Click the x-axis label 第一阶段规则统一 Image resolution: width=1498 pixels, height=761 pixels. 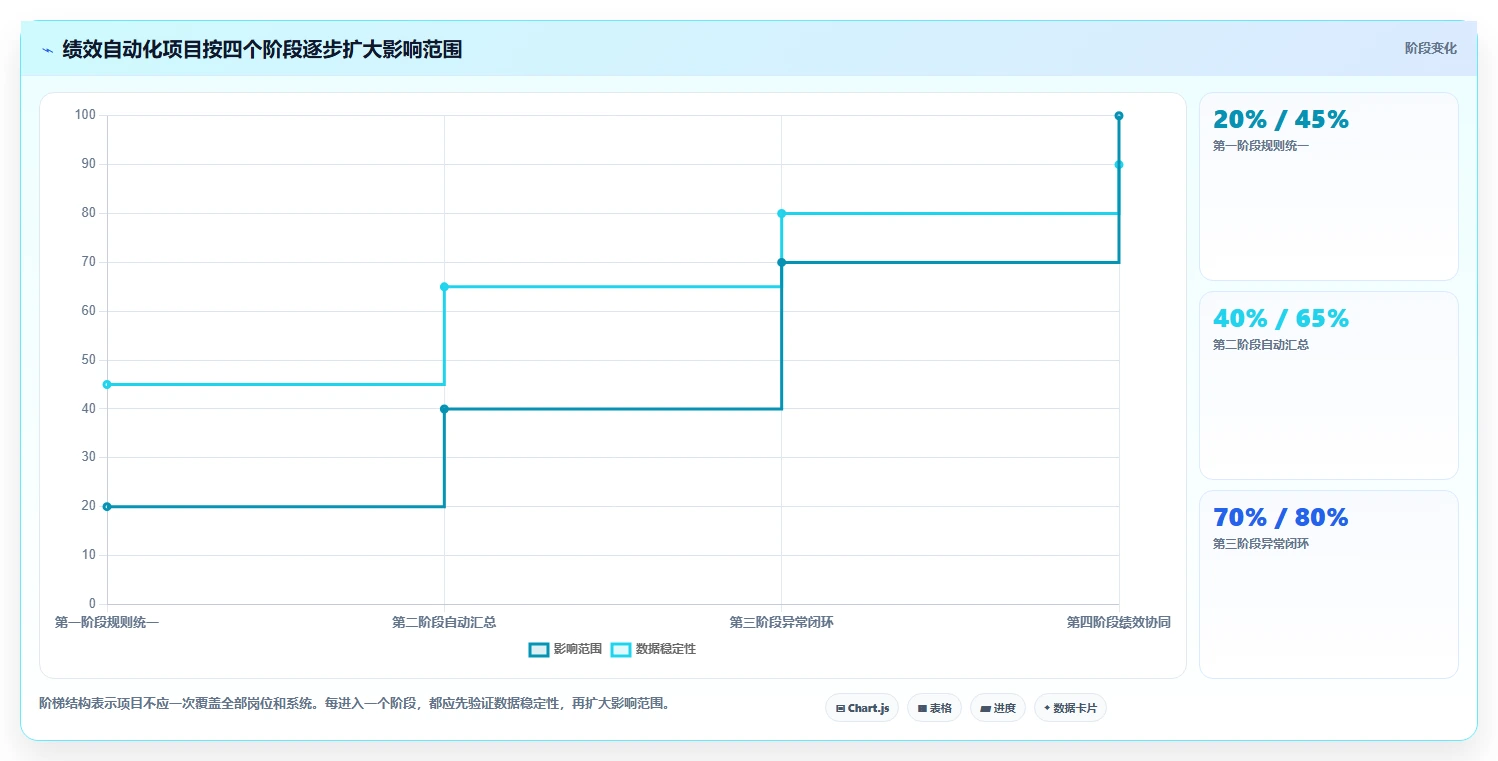click(107, 623)
